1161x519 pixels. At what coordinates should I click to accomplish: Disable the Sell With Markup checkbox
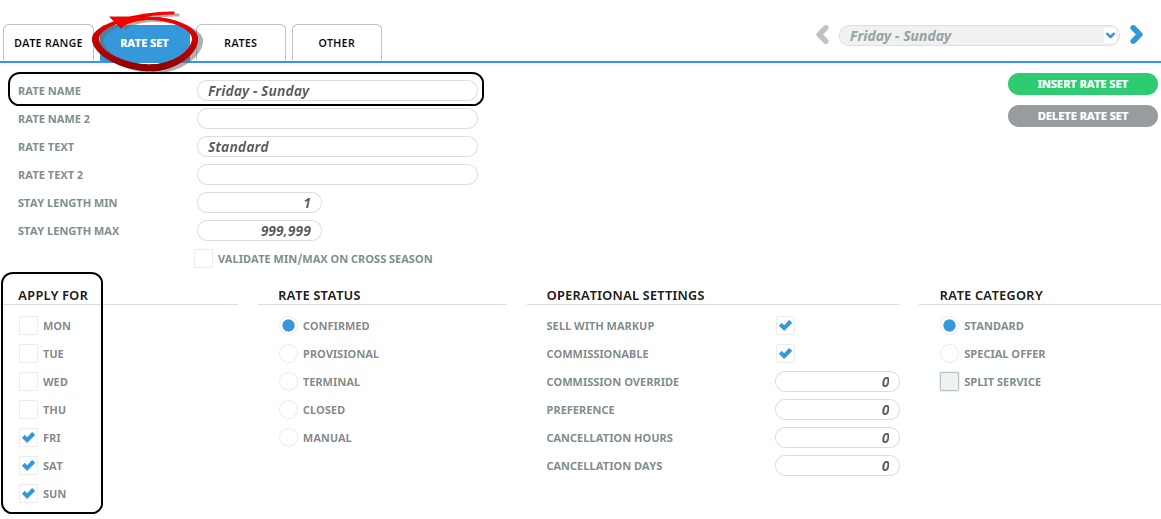[785, 326]
